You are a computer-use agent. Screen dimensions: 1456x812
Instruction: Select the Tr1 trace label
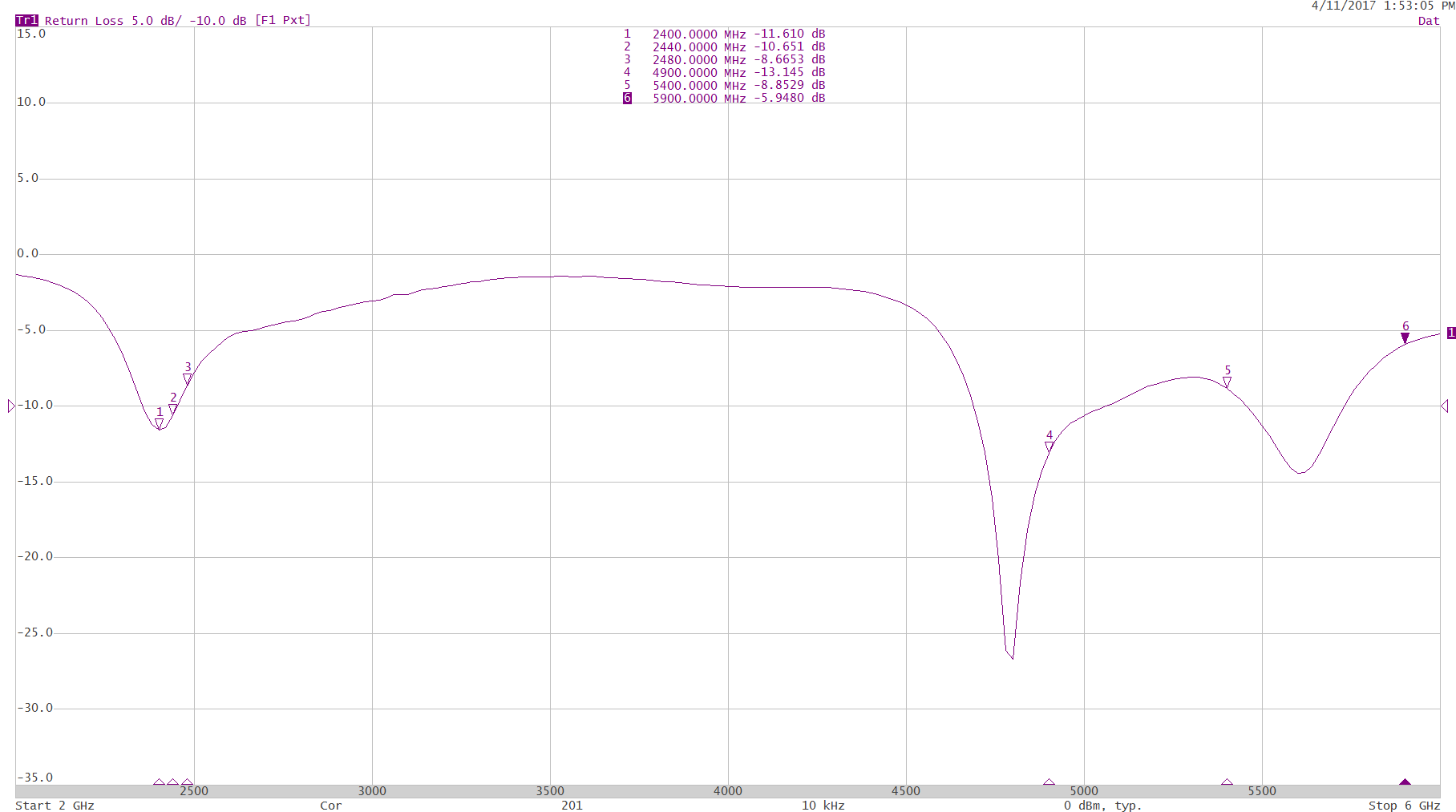click(x=26, y=20)
